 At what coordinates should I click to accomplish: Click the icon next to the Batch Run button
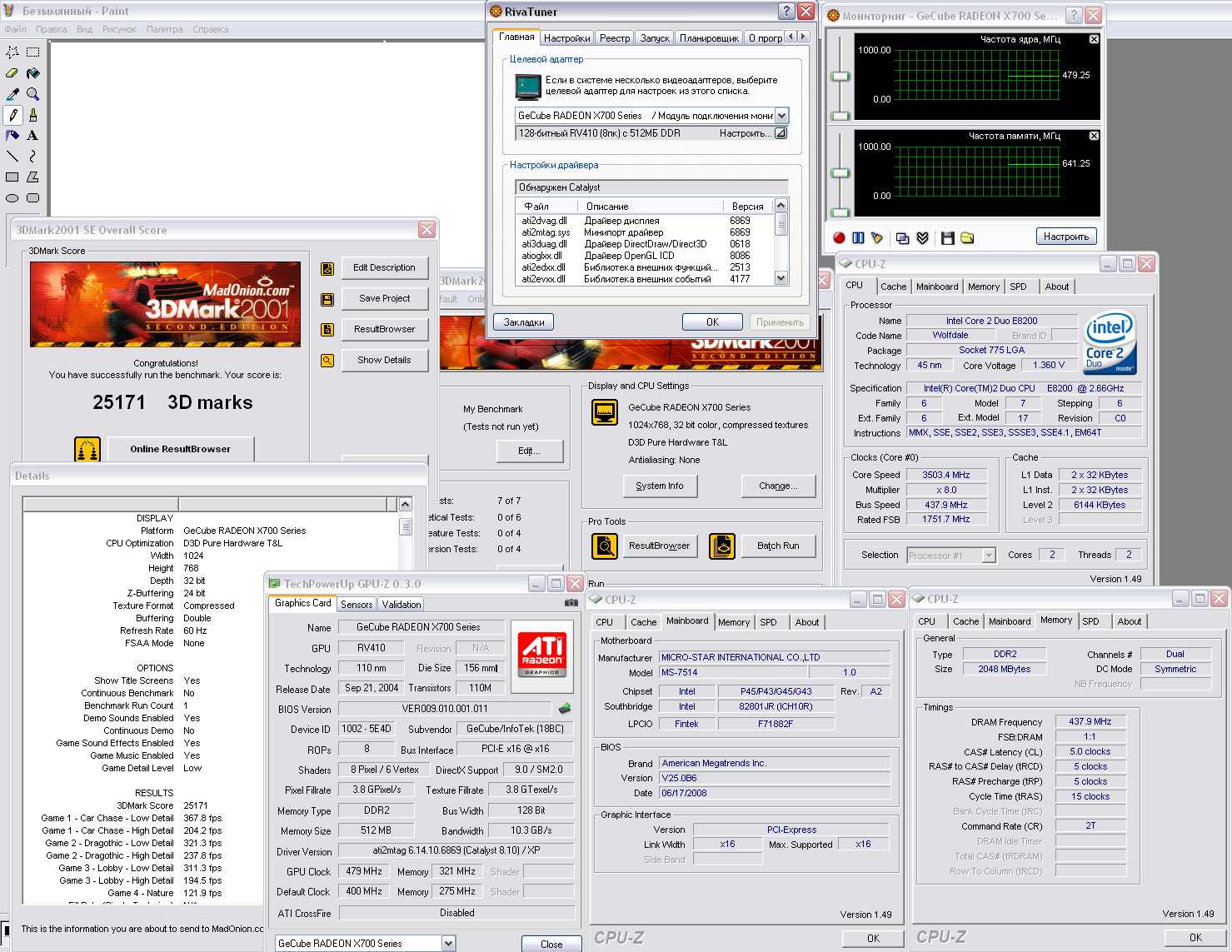point(722,546)
